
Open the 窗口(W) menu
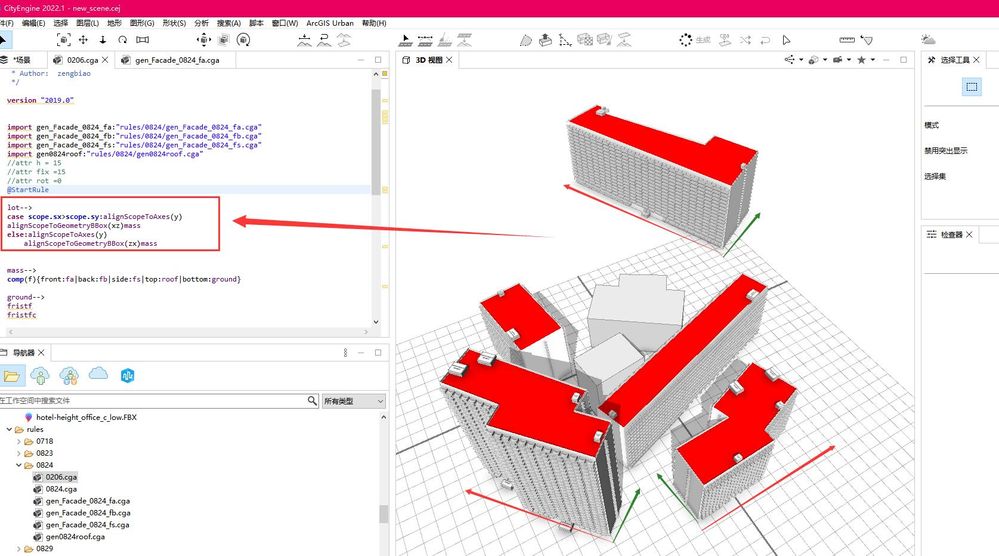point(284,23)
